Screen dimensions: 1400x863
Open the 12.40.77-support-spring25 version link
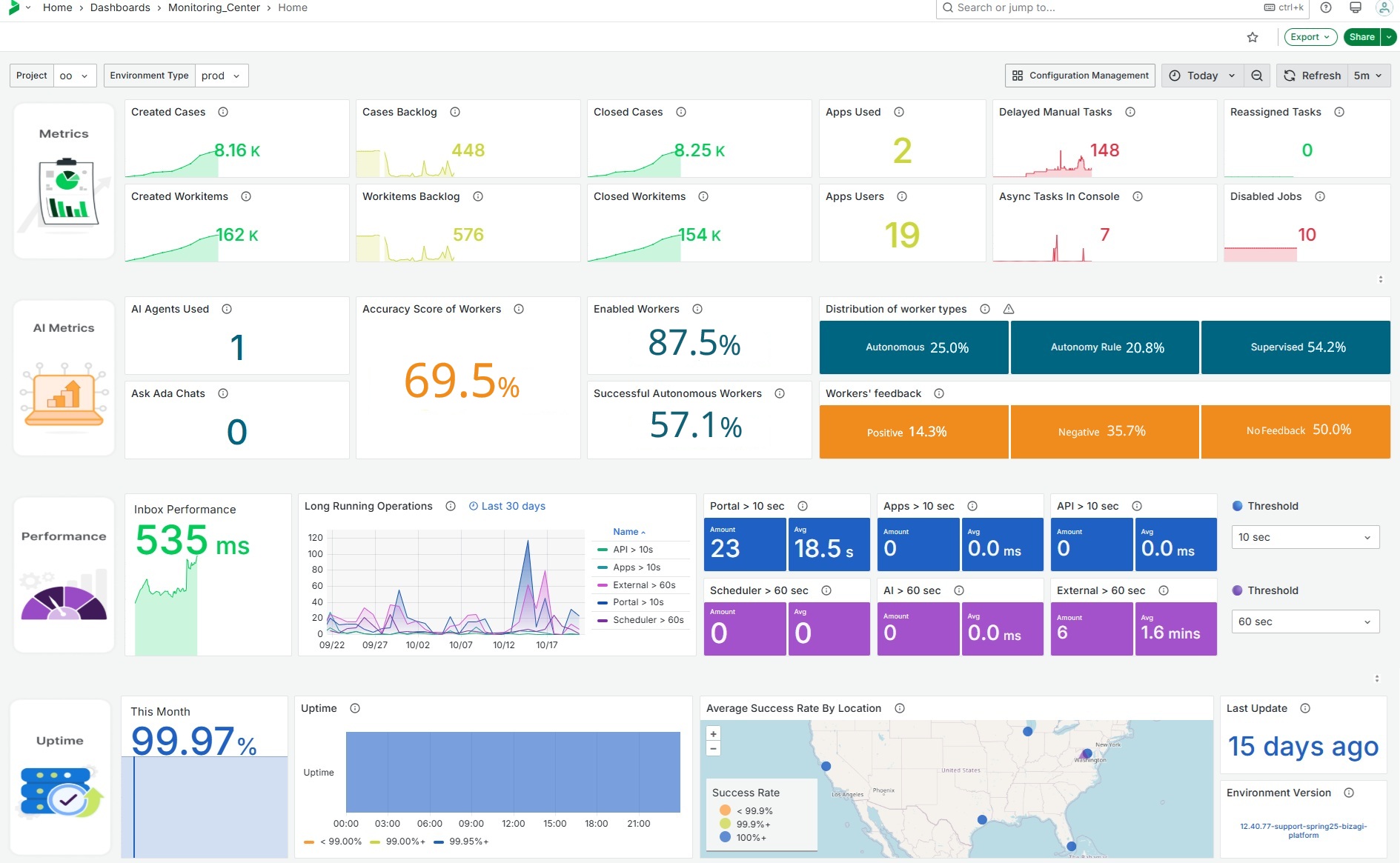1303,830
